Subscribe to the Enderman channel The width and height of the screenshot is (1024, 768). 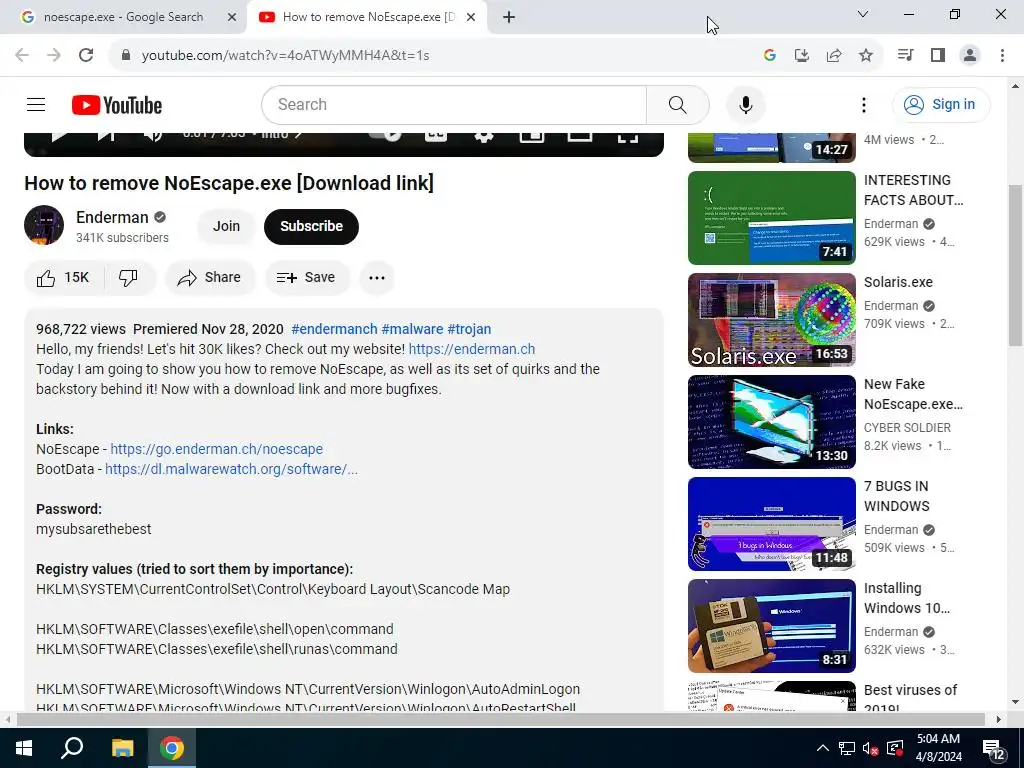click(312, 226)
